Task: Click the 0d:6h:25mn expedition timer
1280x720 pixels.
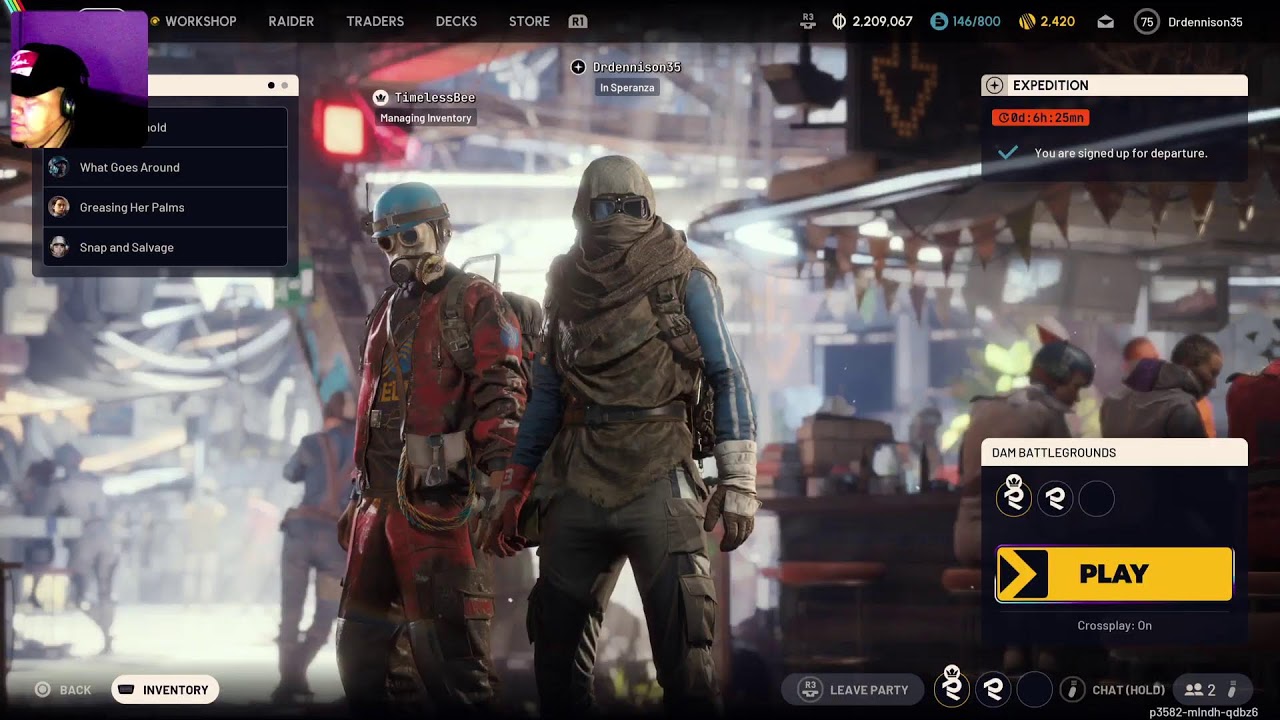Action: 1040,118
